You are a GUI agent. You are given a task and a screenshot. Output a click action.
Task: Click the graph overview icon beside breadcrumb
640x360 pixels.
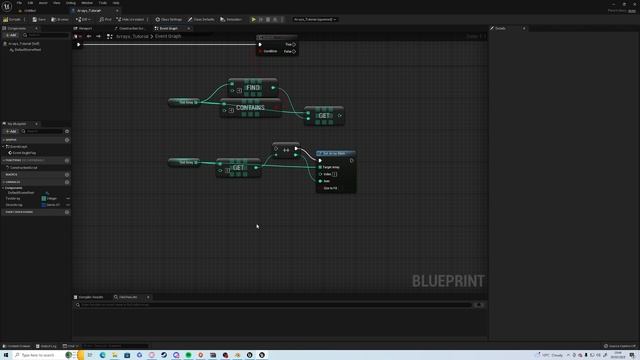[x=109, y=36]
